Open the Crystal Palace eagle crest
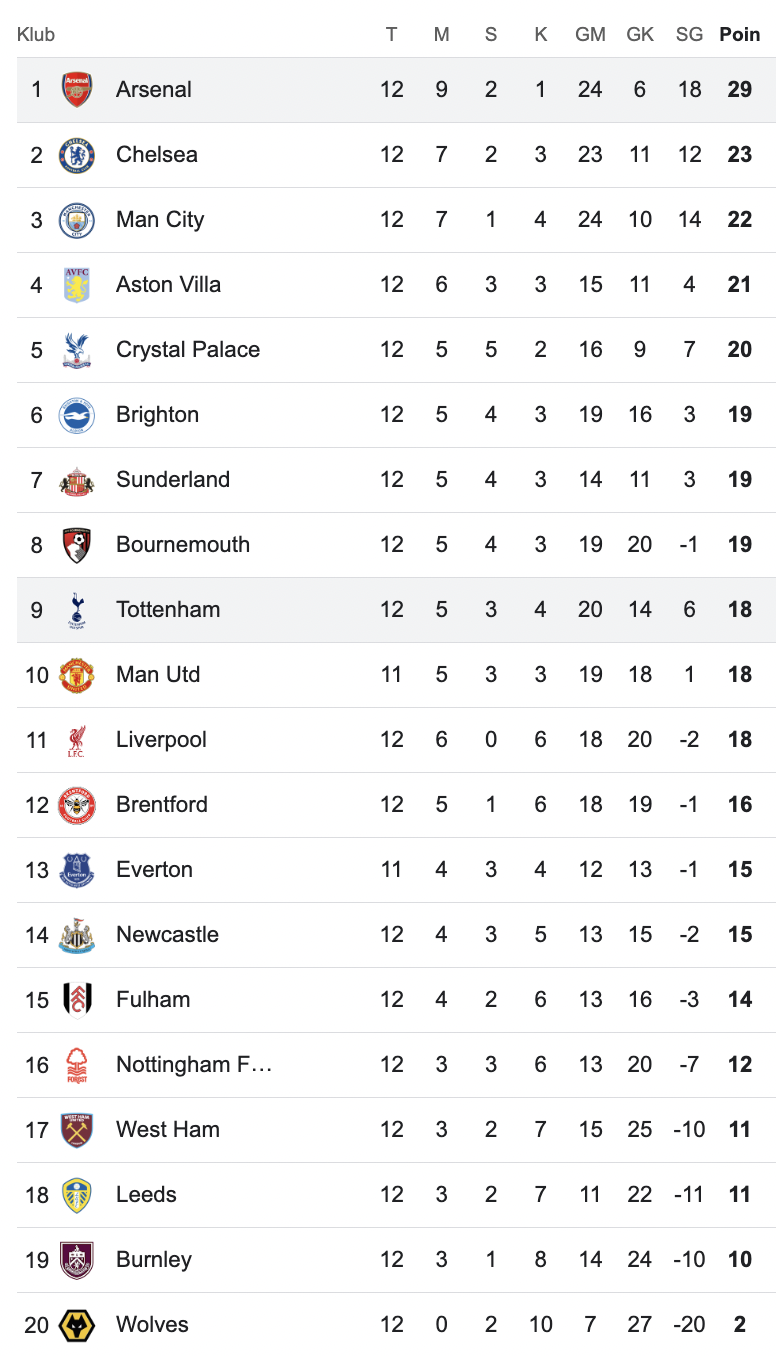This screenshot has height=1356, width=776. (77, 350)
